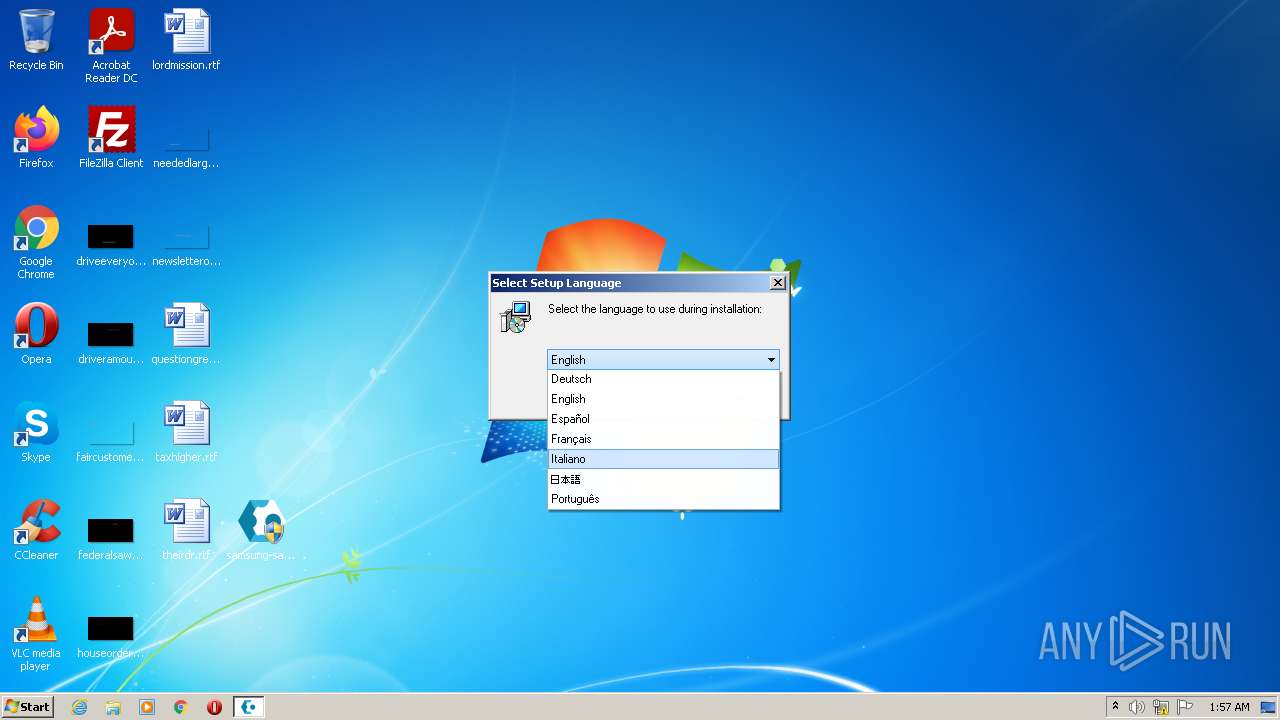Launch Skype desktop shortcut
This screenshot has height=720, width=1280.
[x=36, y=432]
